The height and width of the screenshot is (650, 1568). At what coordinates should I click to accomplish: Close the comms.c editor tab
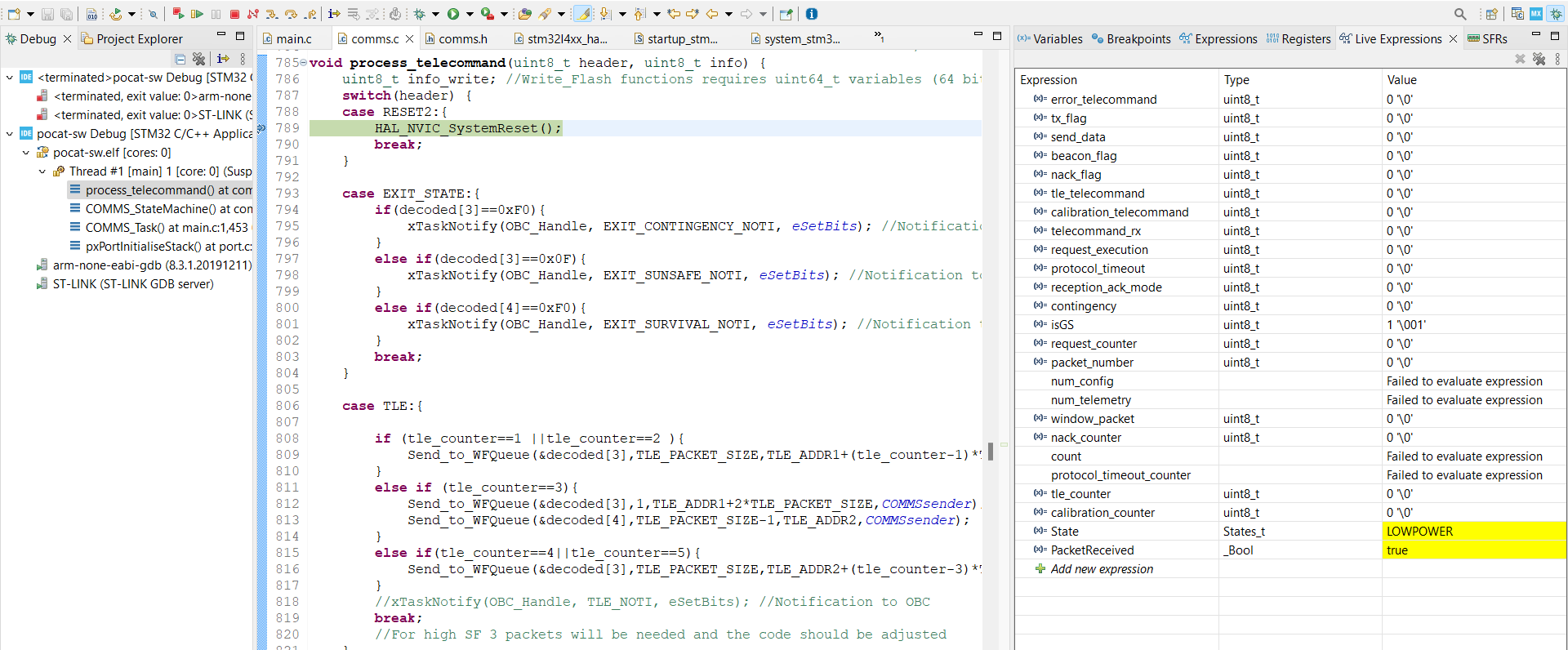409,38
